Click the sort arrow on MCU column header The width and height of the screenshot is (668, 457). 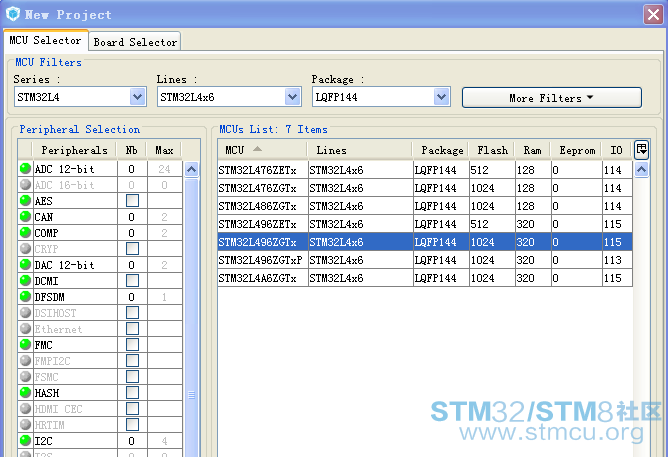[x=257, y=149]
